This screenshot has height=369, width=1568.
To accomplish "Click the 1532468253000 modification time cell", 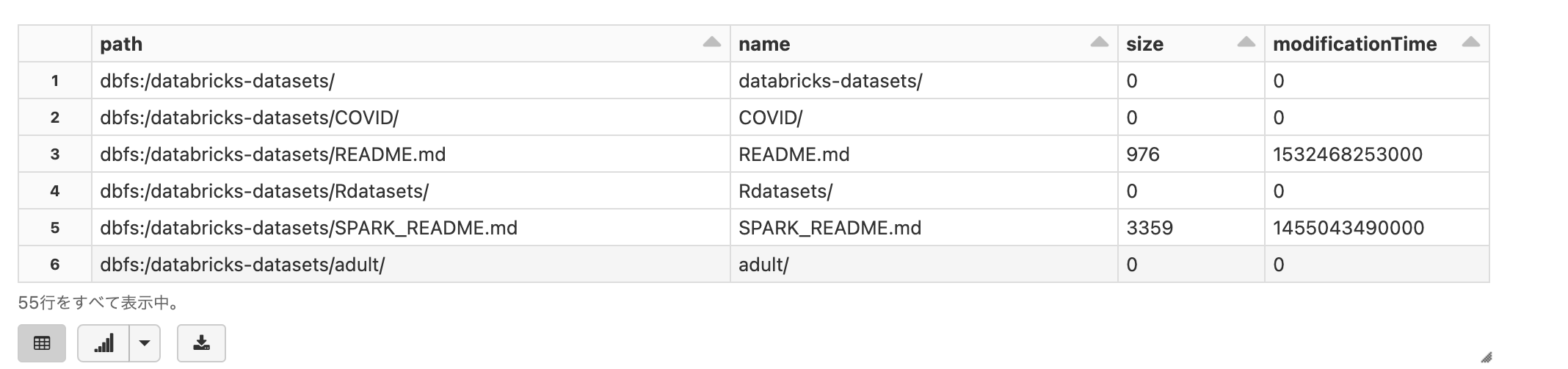I will (1348, 154).
